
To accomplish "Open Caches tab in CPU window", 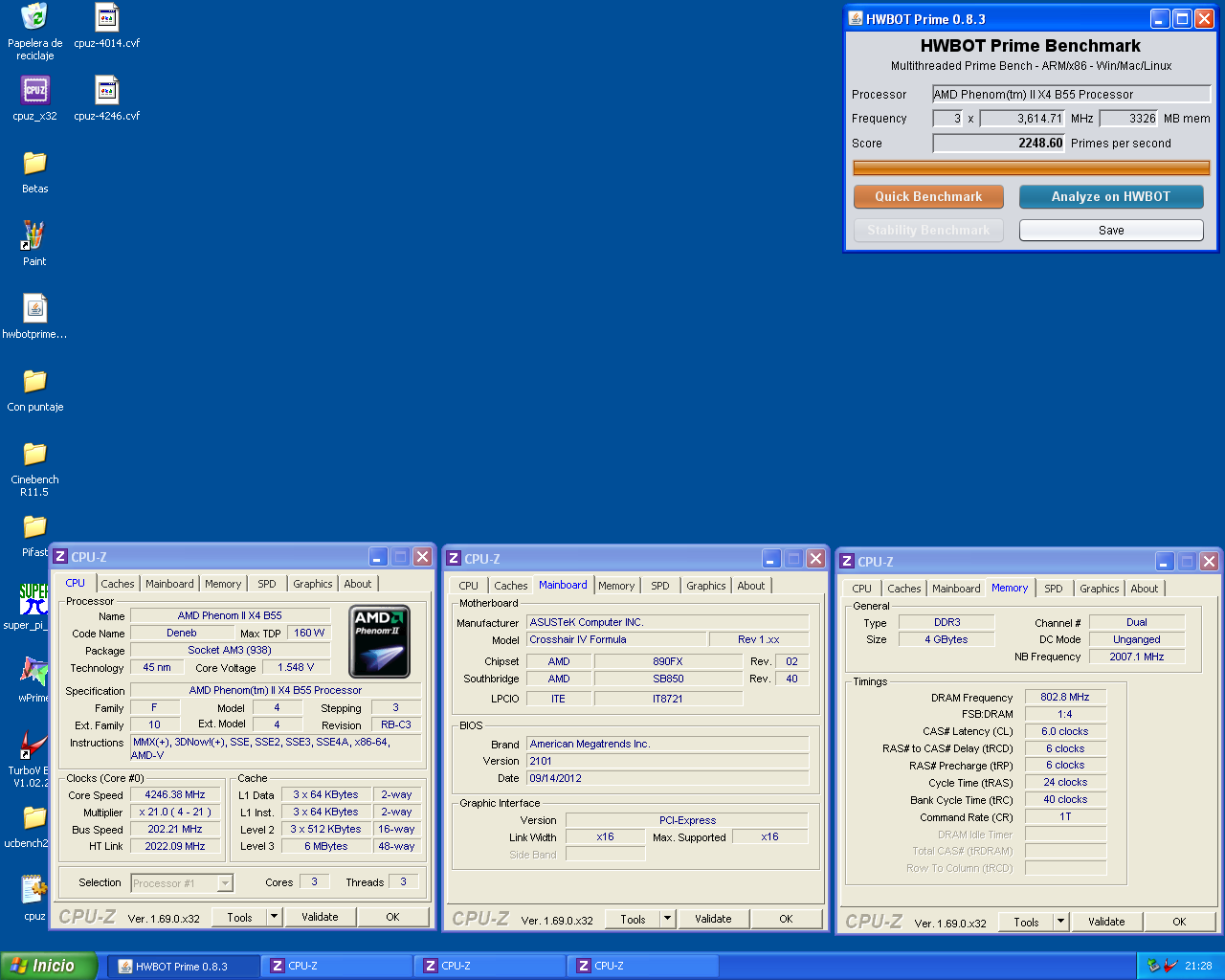I will pyautogui.click(x=118, y=584).
